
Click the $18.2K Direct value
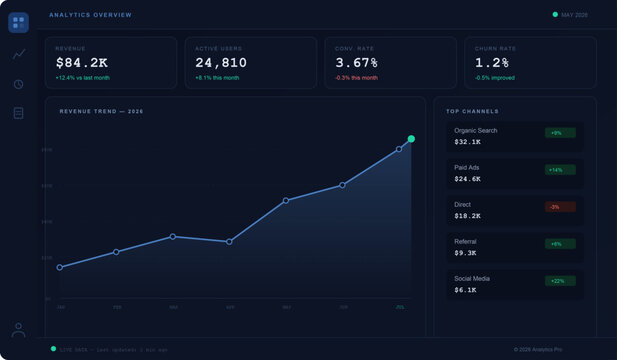467,216
